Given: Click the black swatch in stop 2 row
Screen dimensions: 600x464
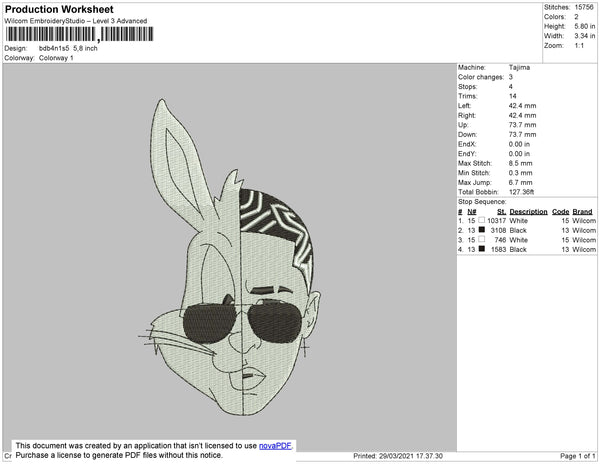Looking at the screenshot, I should [482, 230].
